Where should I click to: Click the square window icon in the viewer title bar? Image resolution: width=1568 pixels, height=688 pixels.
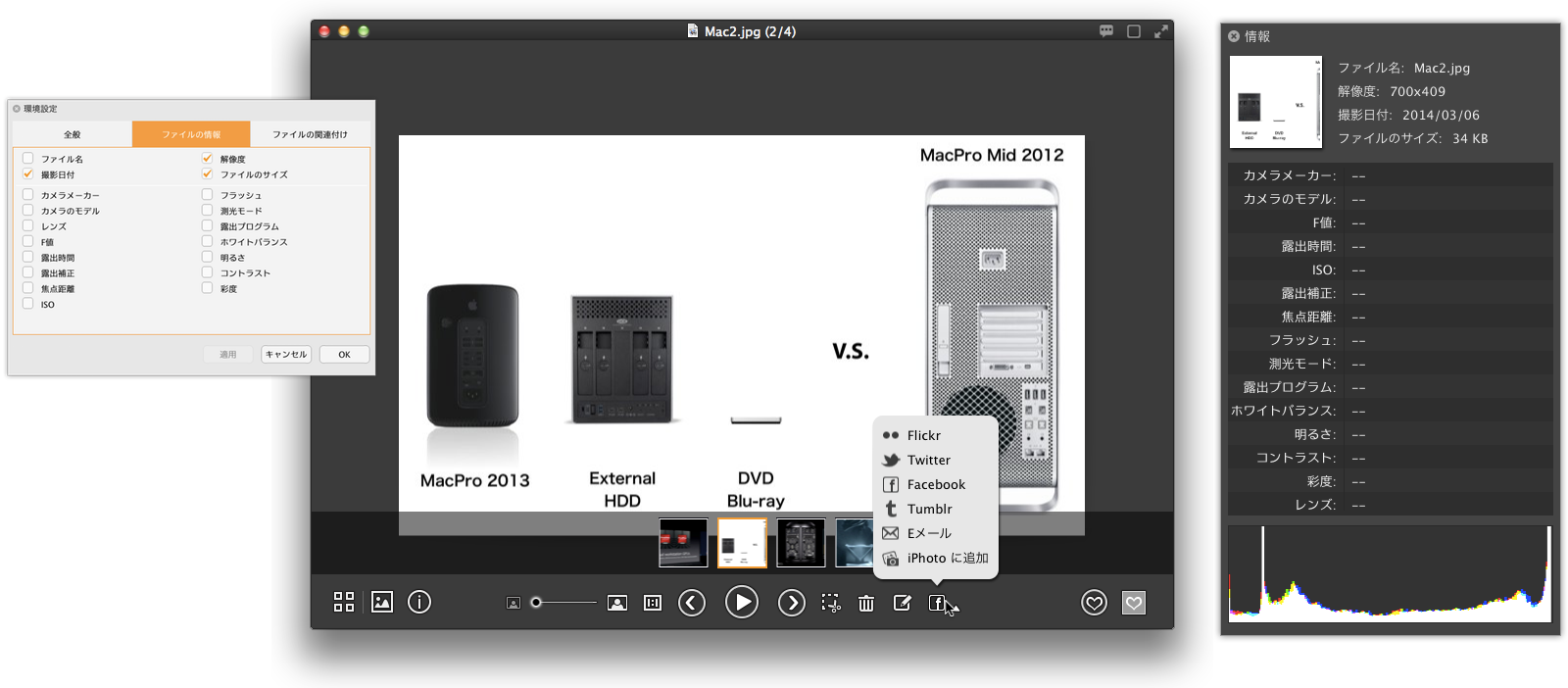click(x=1134, y=31)
